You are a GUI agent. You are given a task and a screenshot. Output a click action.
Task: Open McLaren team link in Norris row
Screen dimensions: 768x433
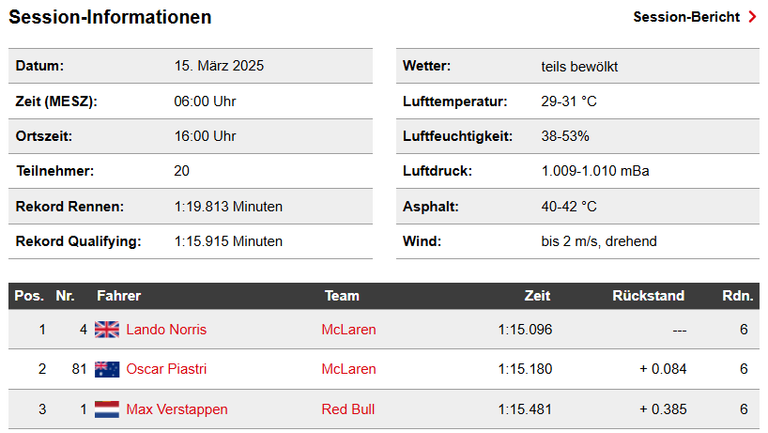click(x=349, y=330)
